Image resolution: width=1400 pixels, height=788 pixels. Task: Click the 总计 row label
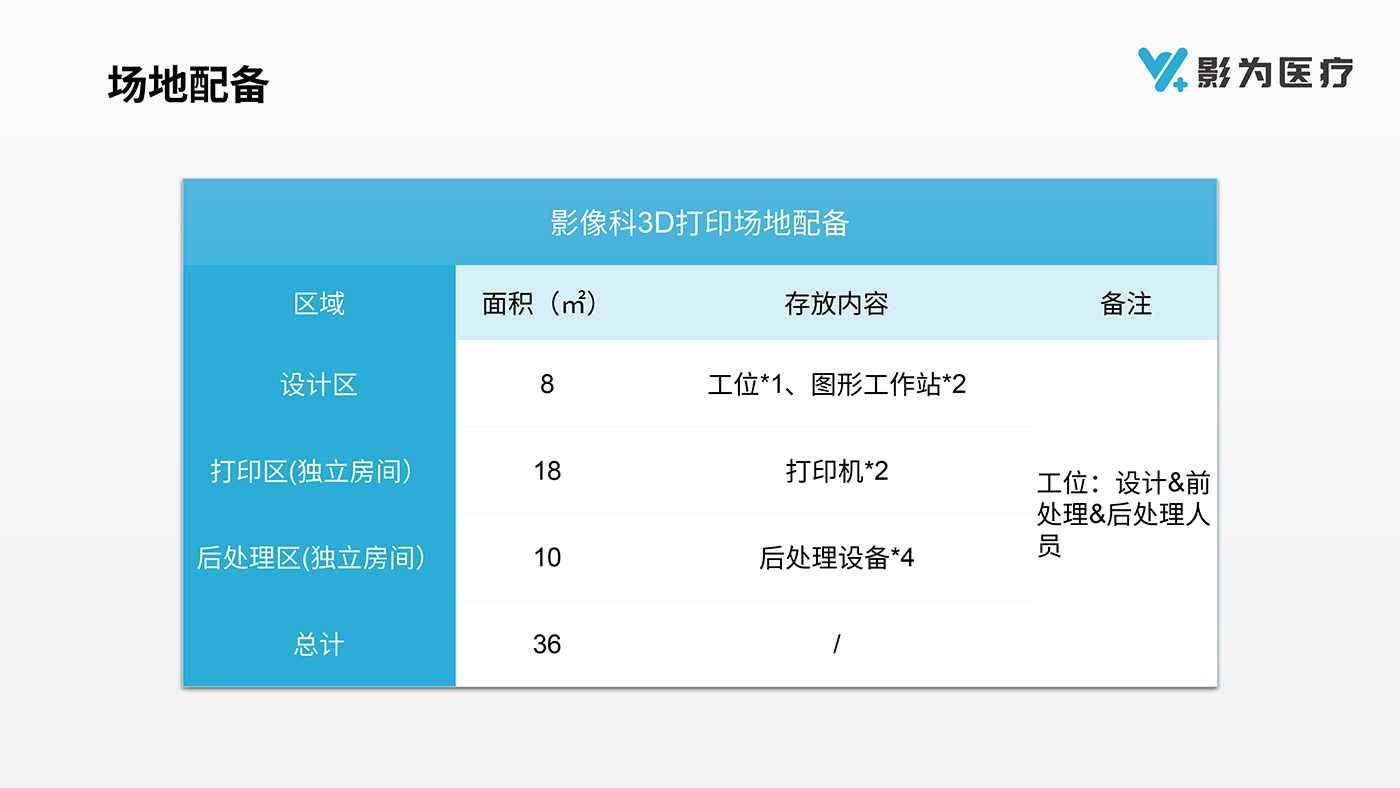(319, 644)
